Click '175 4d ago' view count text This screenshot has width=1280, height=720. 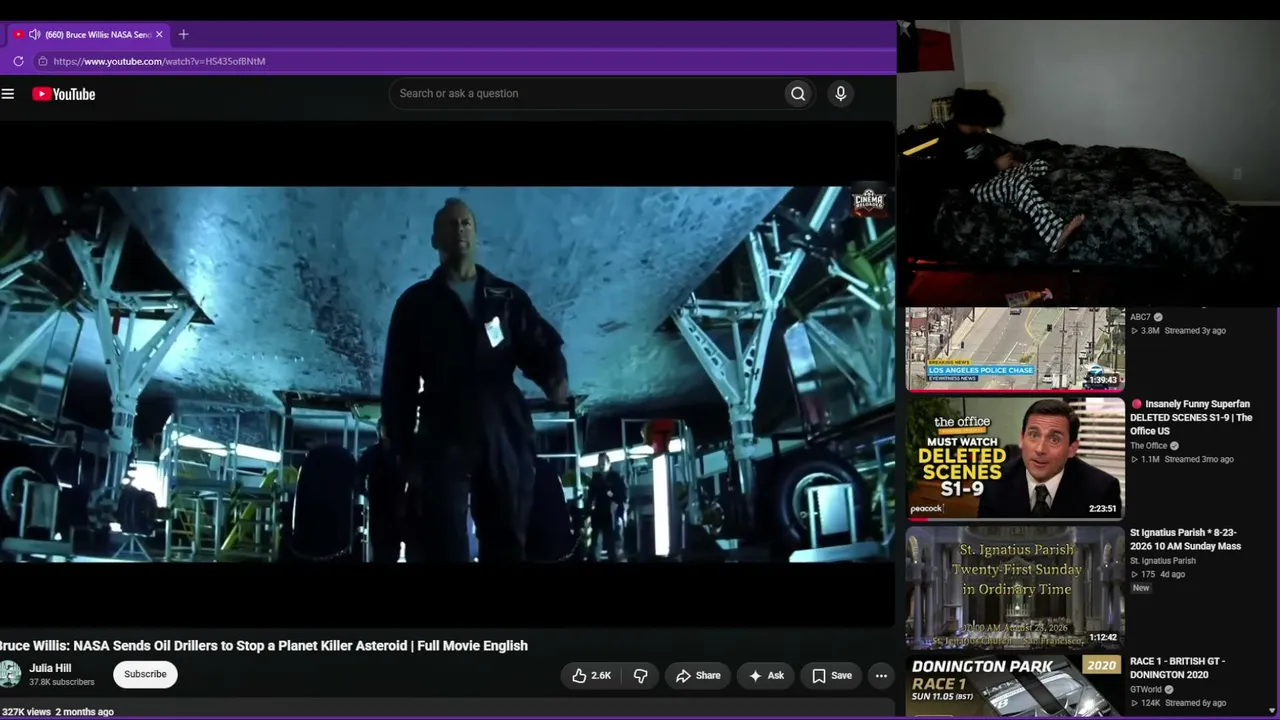pos(1158,575)
